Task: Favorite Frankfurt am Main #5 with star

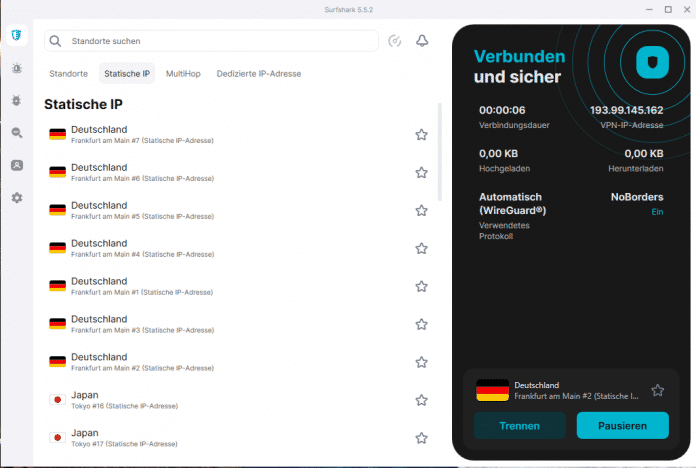Action: point(421,210)
